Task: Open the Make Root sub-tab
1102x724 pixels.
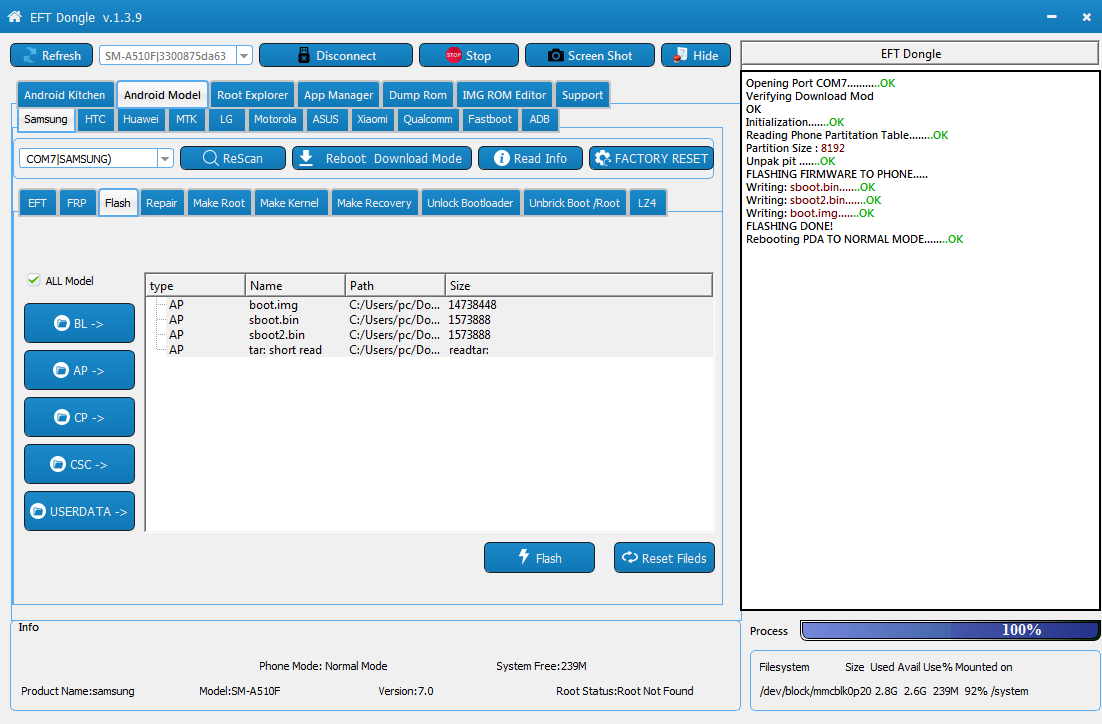Action: coord(219,202)
